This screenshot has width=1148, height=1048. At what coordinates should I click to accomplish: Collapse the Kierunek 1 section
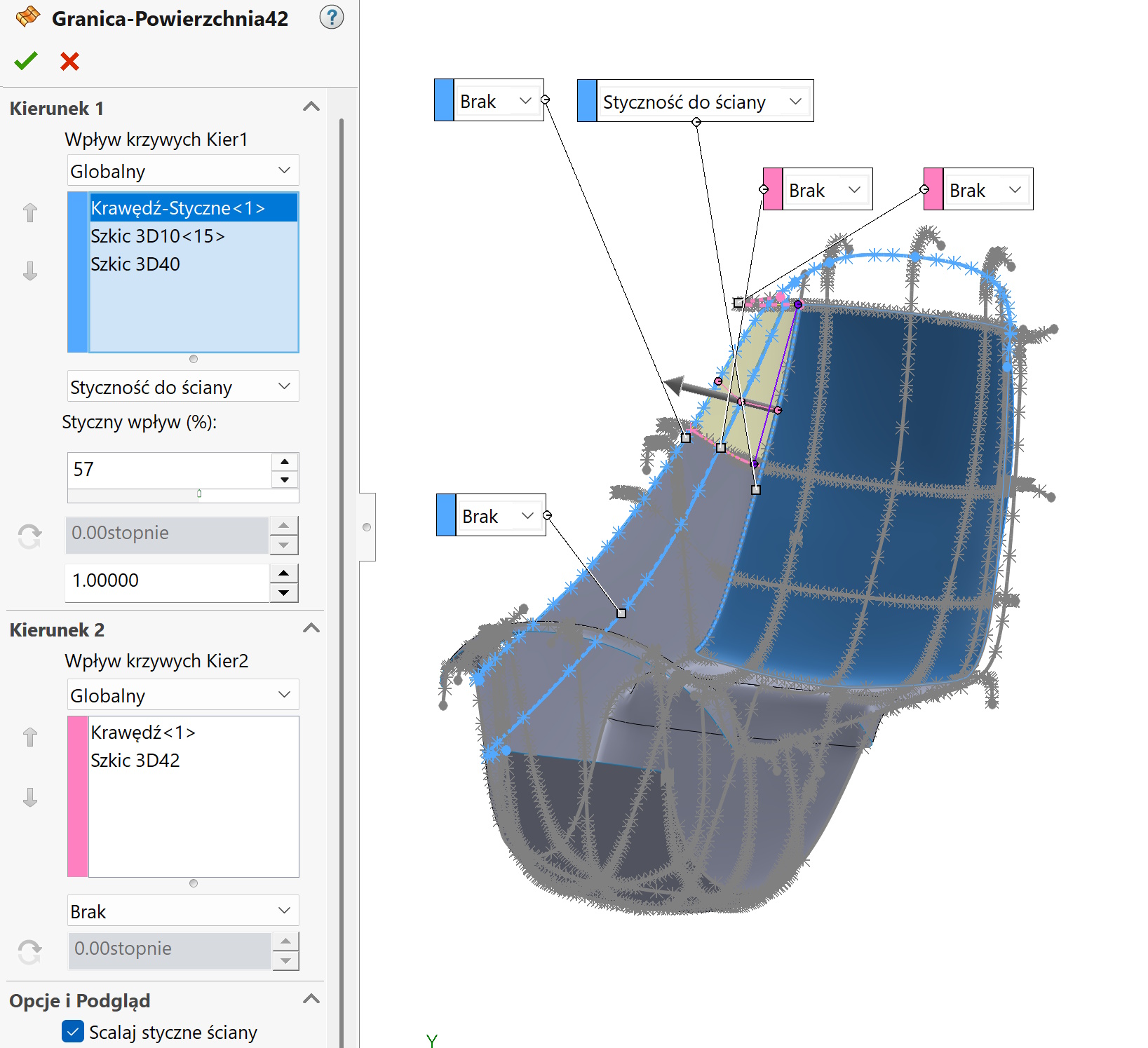tap(311, 107)
